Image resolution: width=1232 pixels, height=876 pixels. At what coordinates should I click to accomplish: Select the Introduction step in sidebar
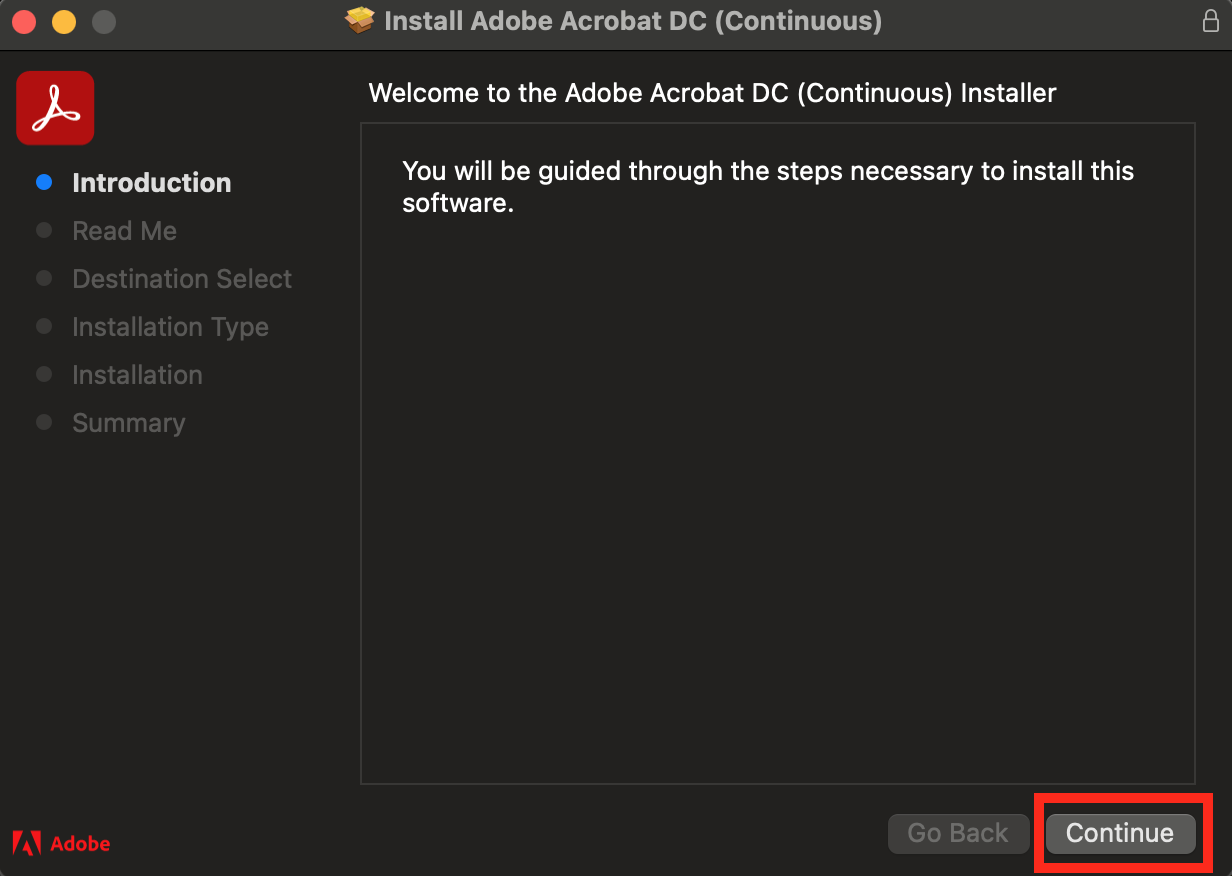pos(152,183)
